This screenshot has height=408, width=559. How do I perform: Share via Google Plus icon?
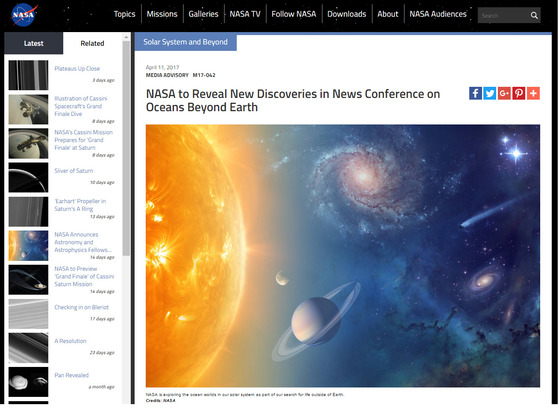[x=504, y=93]
